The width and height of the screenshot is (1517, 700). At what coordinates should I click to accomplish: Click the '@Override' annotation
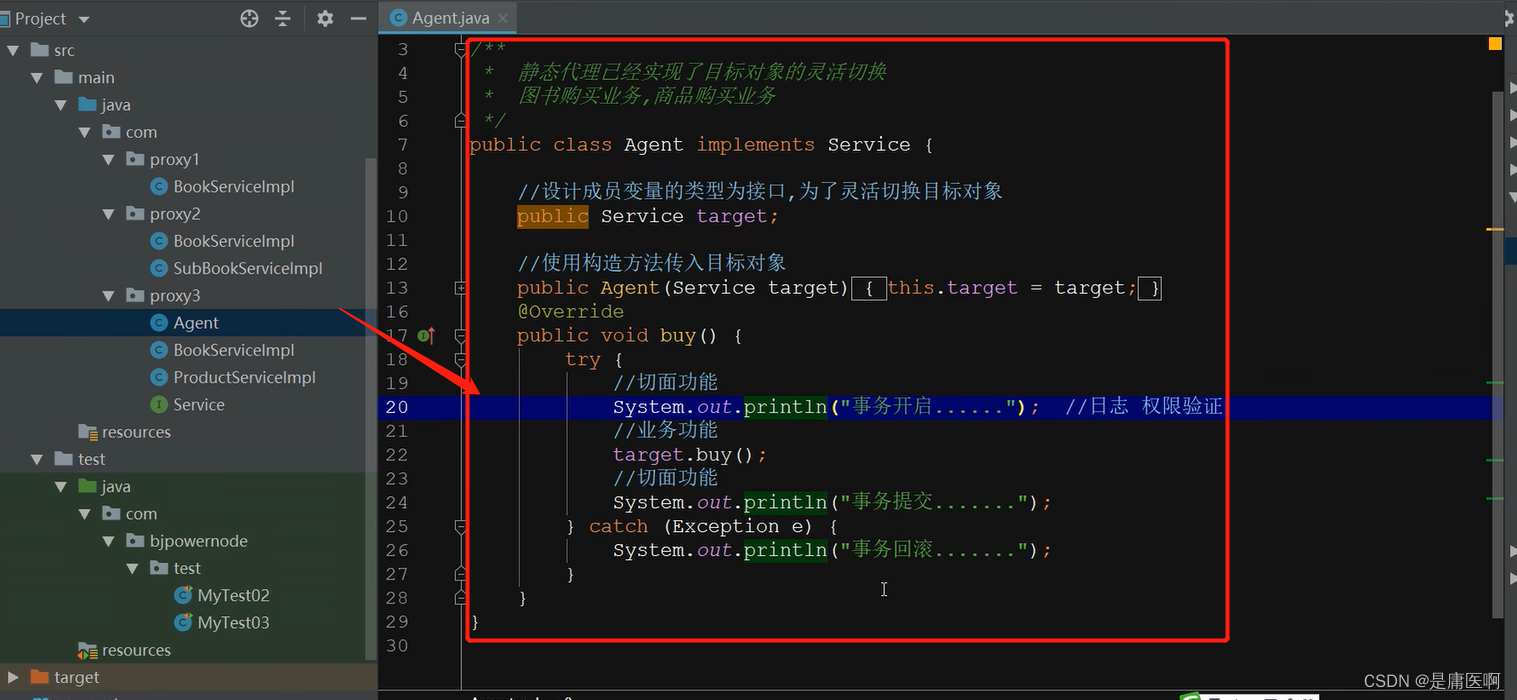click(570, 312)
